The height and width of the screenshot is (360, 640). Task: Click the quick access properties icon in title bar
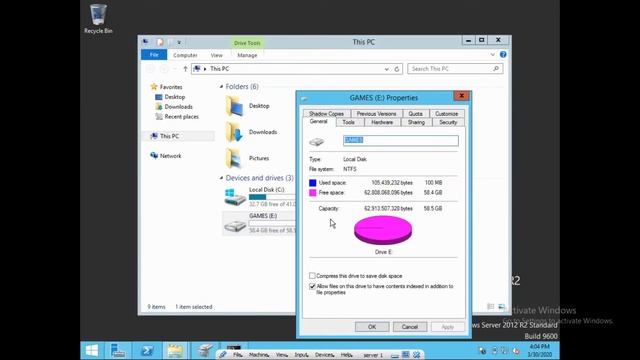point(160,42)
